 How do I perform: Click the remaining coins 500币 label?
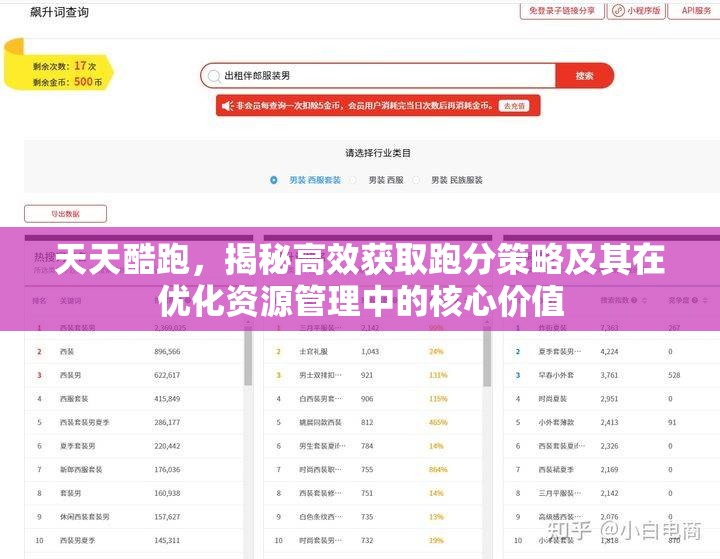(x=67, y=82)
